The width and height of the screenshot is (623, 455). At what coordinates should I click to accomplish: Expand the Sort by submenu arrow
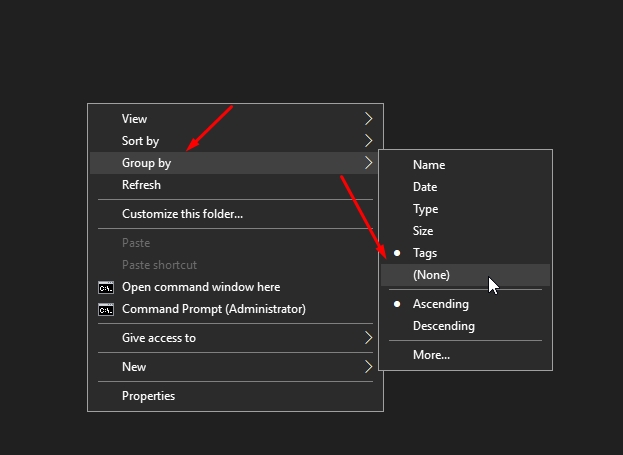[x=369, y=141]
